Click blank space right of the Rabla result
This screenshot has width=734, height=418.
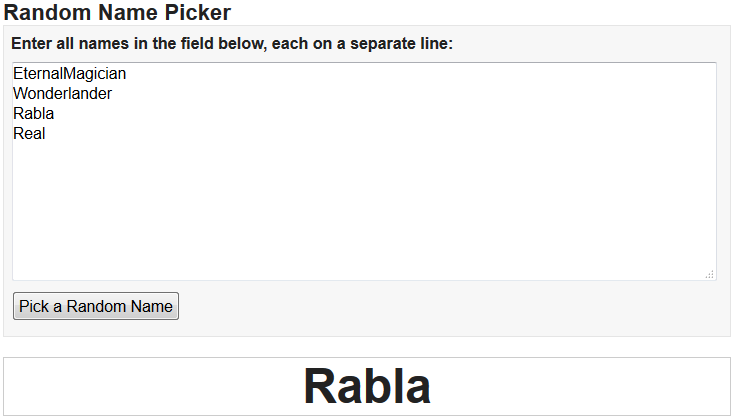point(580,386)
